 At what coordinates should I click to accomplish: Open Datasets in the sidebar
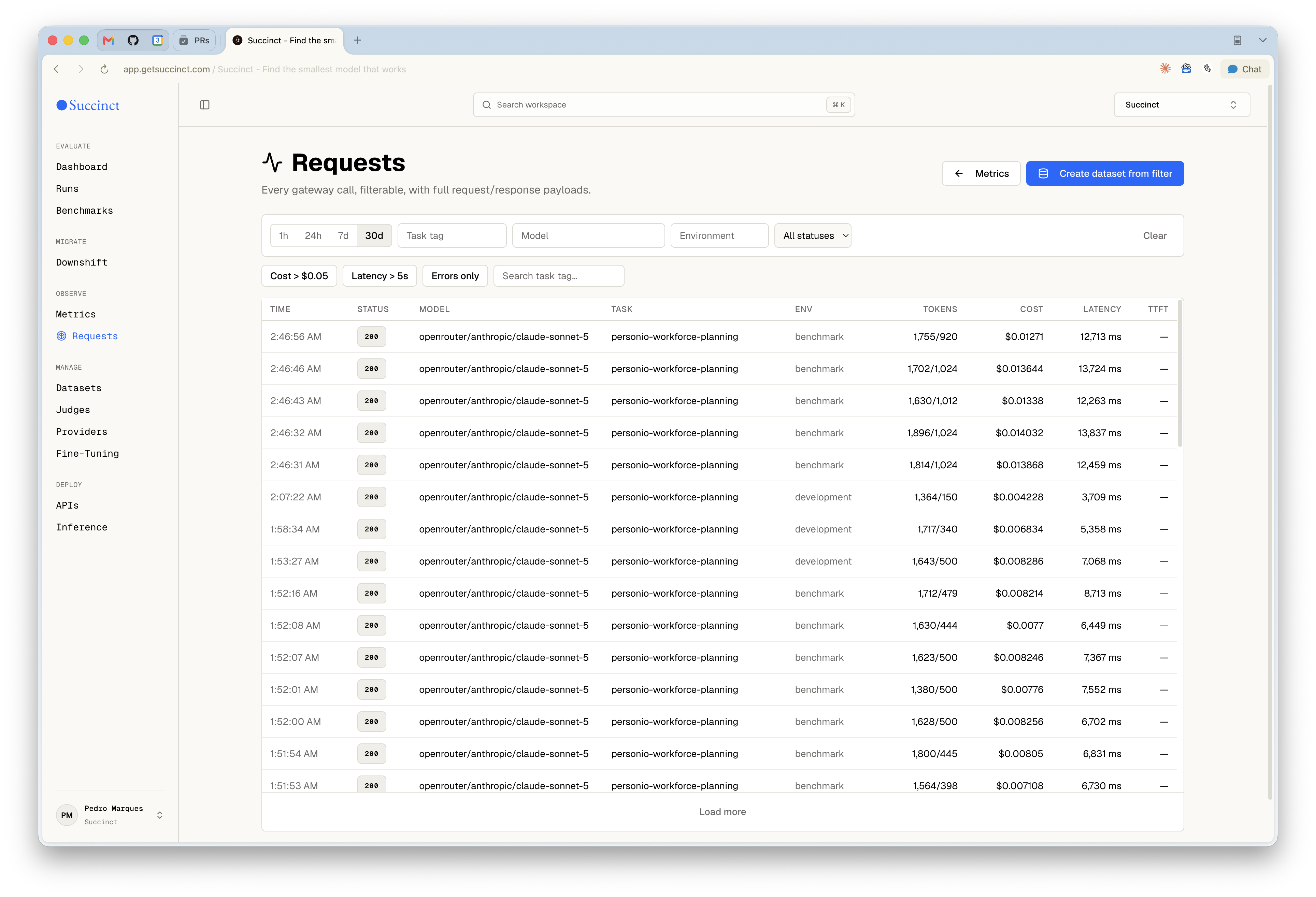coord(79,388)
